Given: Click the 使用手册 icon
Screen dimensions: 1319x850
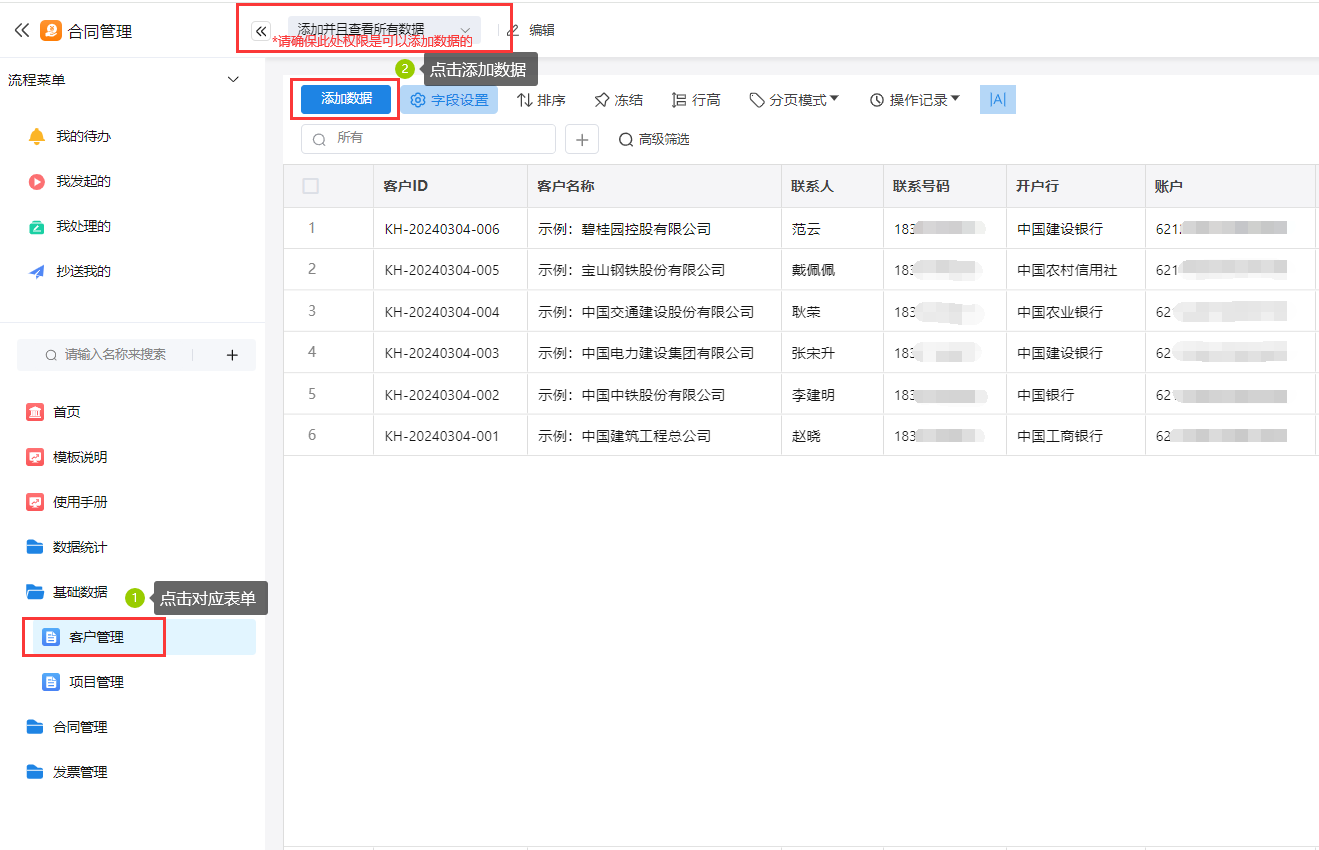Looking at the screenshot, I should tap(35, 502).
